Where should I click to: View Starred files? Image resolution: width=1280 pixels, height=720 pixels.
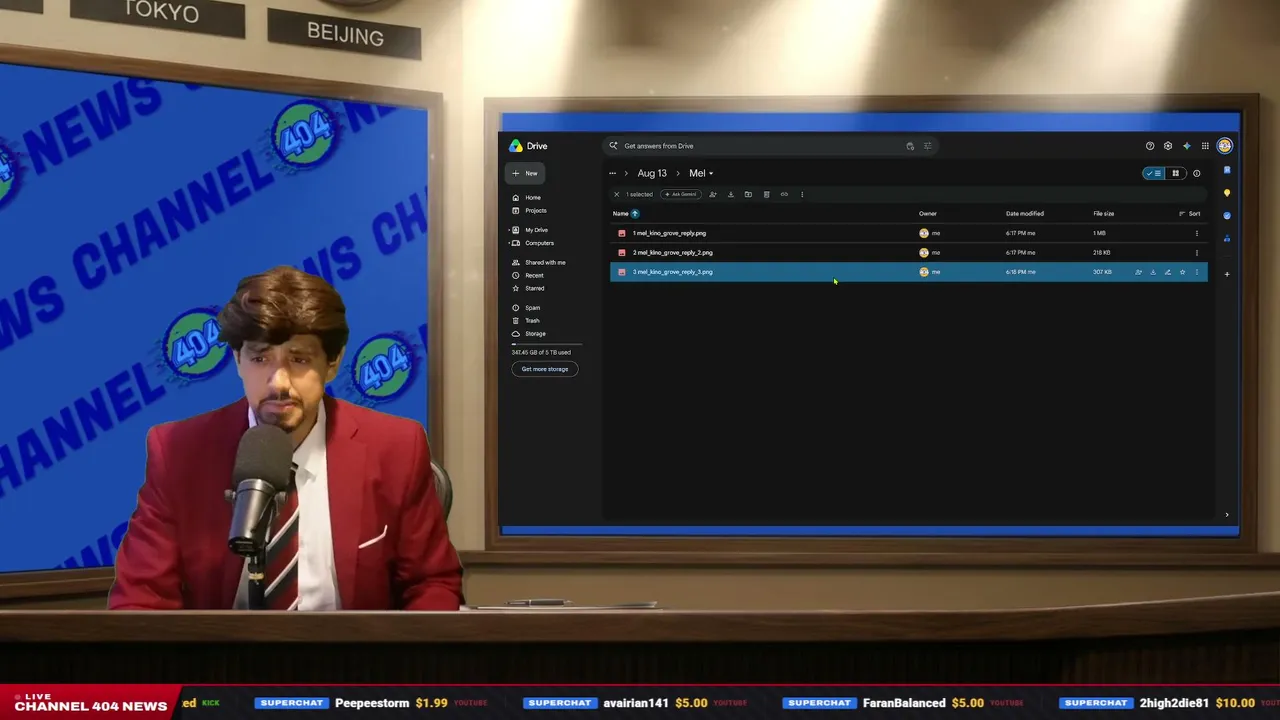click(x=529, y=289)
